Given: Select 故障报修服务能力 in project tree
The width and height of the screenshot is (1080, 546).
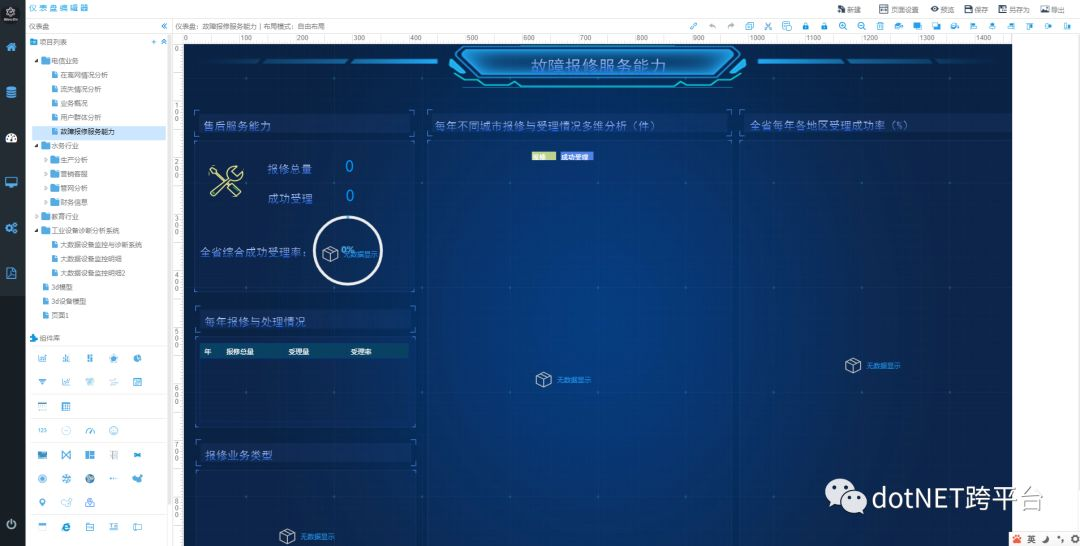Looking at the screenshot, I should click(87, 132).
